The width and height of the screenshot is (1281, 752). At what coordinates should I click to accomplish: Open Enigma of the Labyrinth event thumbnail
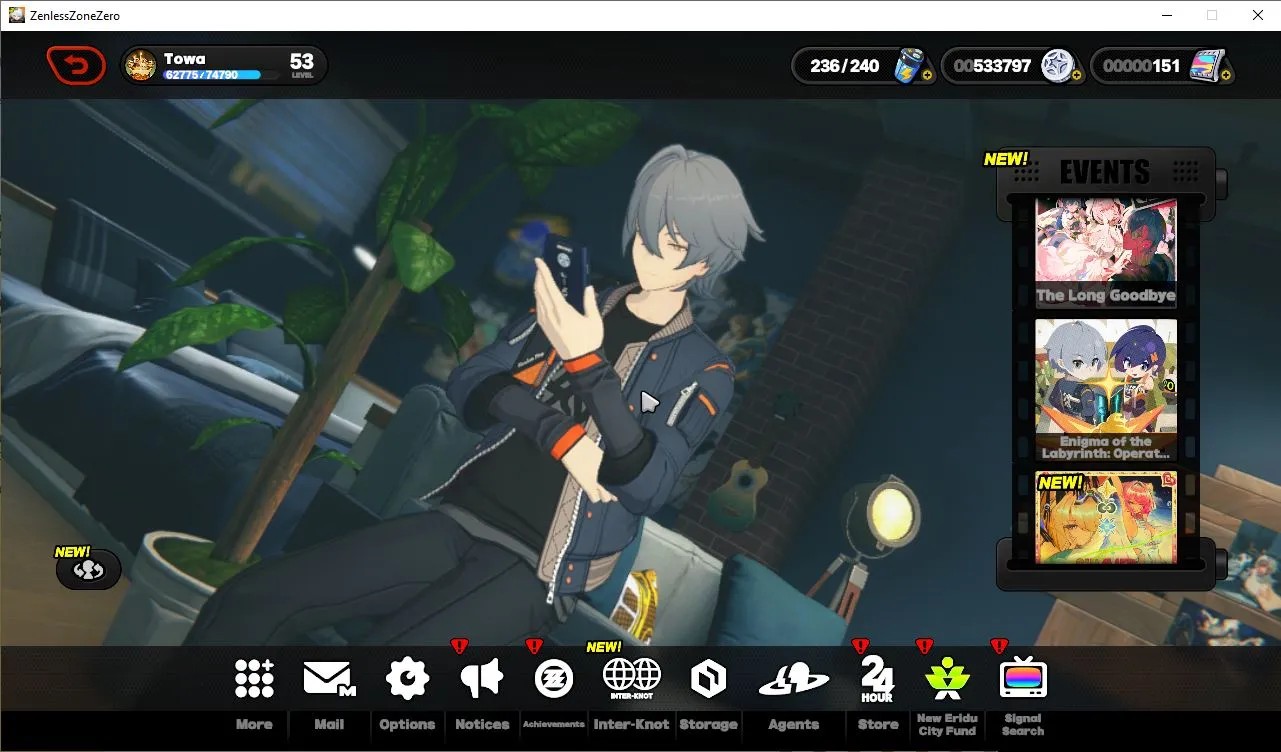[1105, 391]
